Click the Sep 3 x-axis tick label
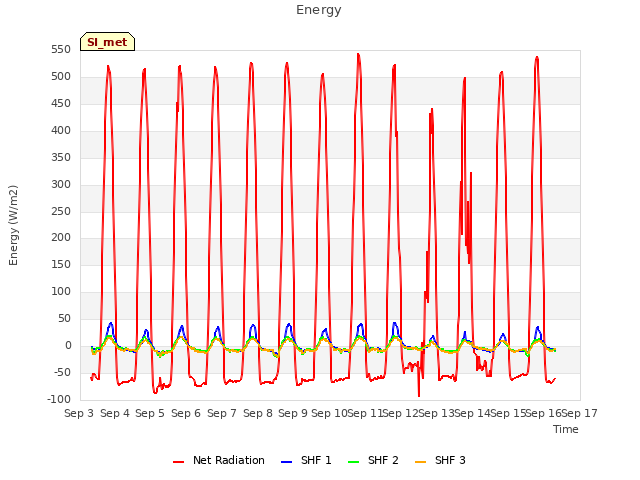 79,413
